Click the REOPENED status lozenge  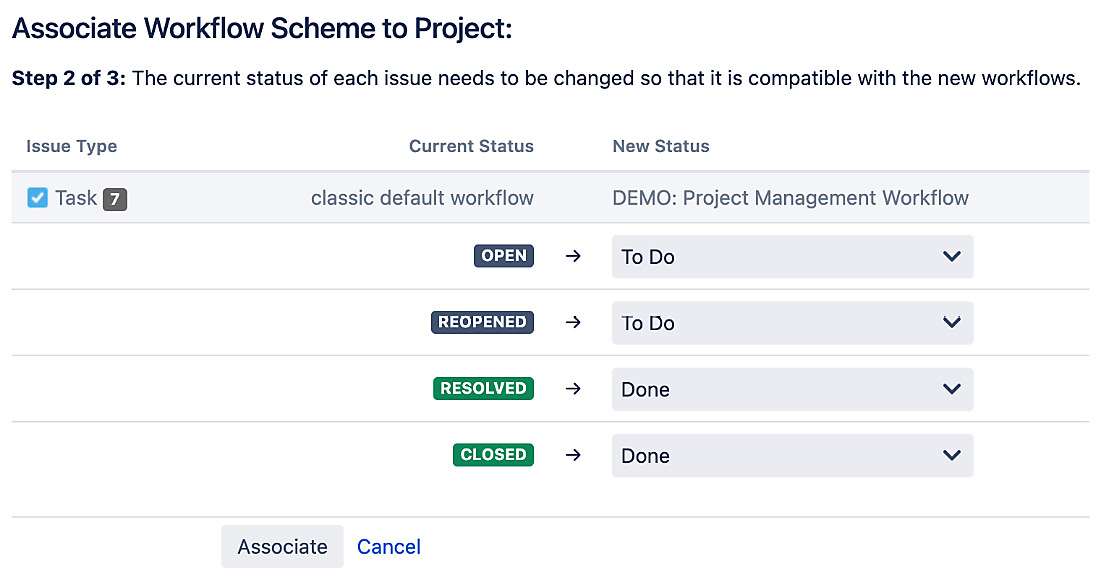482,322
